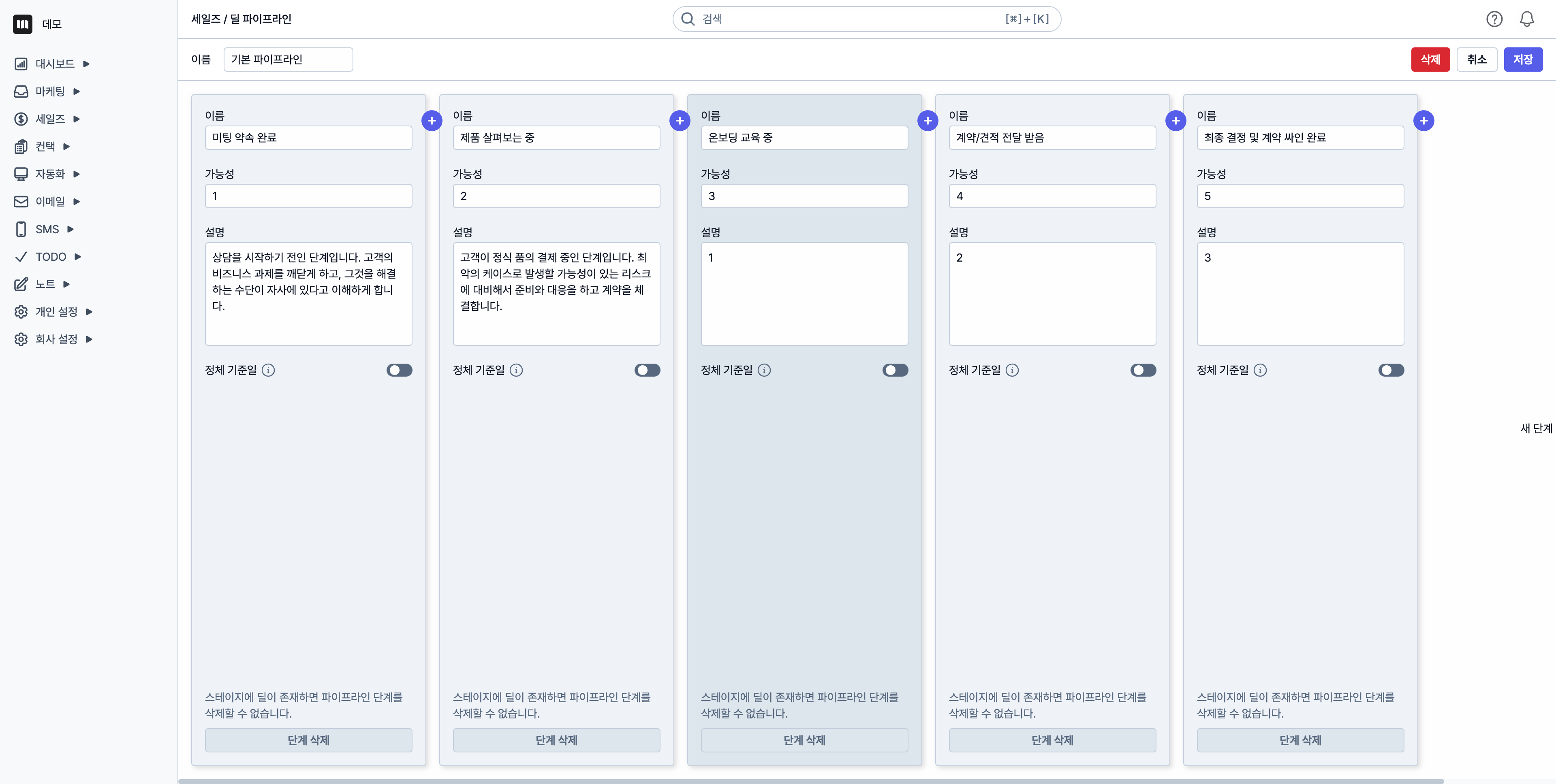This screenshot has height=784, width=1556.
Task: Open 개인 설정 menu item
Action: (x=56, y=312)
